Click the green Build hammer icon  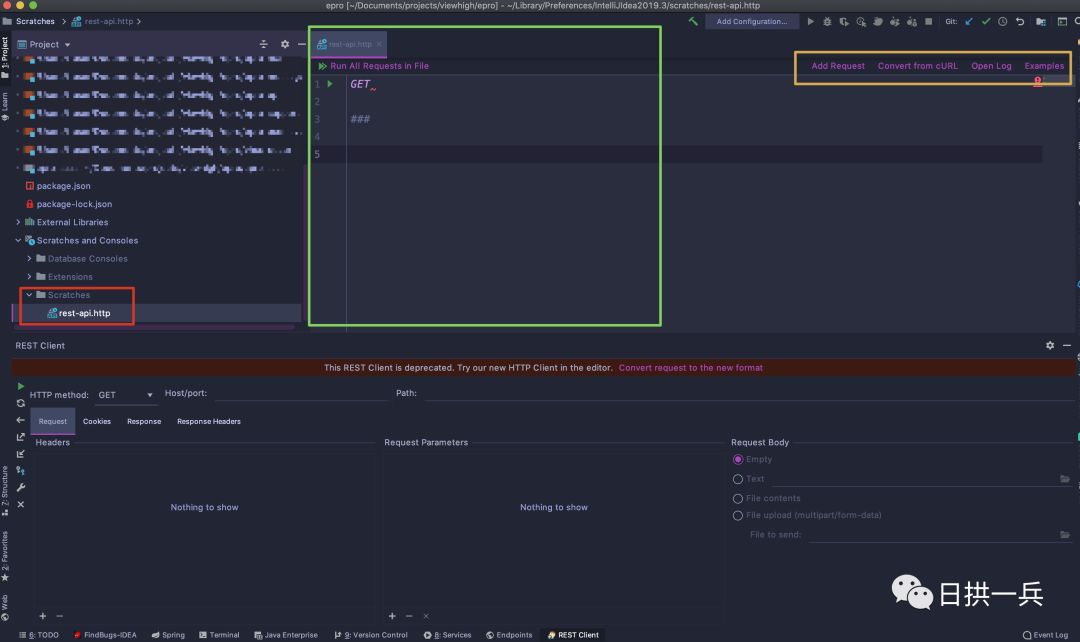click(x=693, y=21)
